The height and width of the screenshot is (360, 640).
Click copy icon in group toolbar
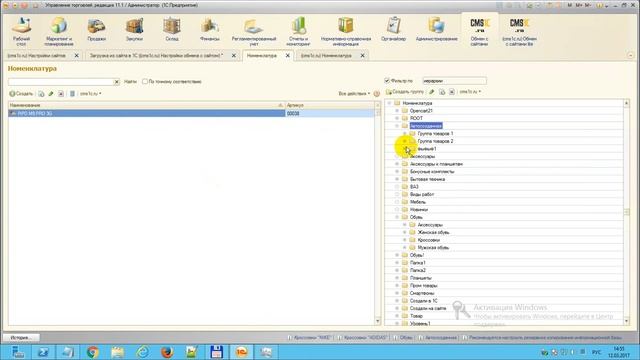tap(442, 92)
